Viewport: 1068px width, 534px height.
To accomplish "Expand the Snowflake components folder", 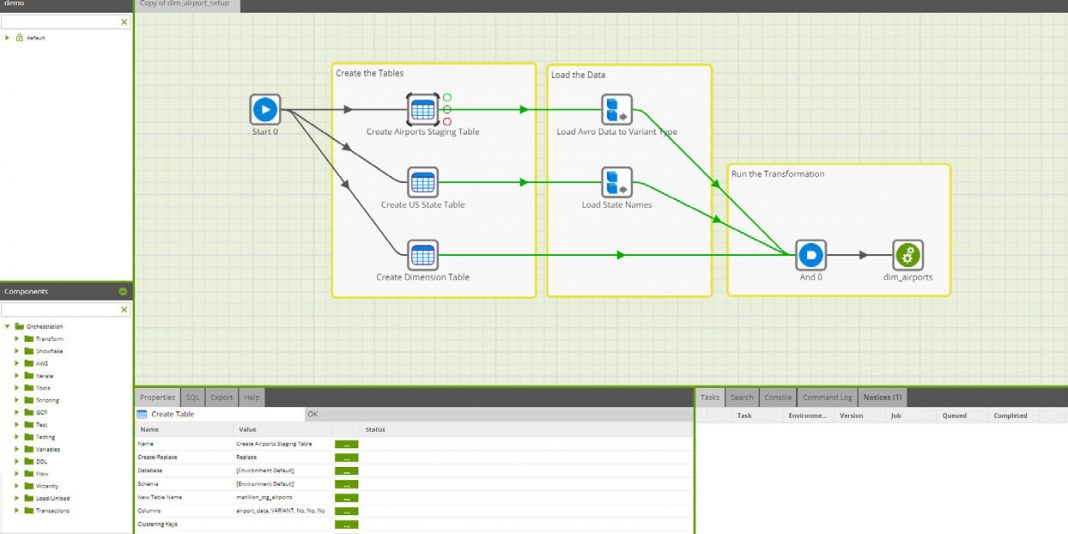I will click(17, 351).
